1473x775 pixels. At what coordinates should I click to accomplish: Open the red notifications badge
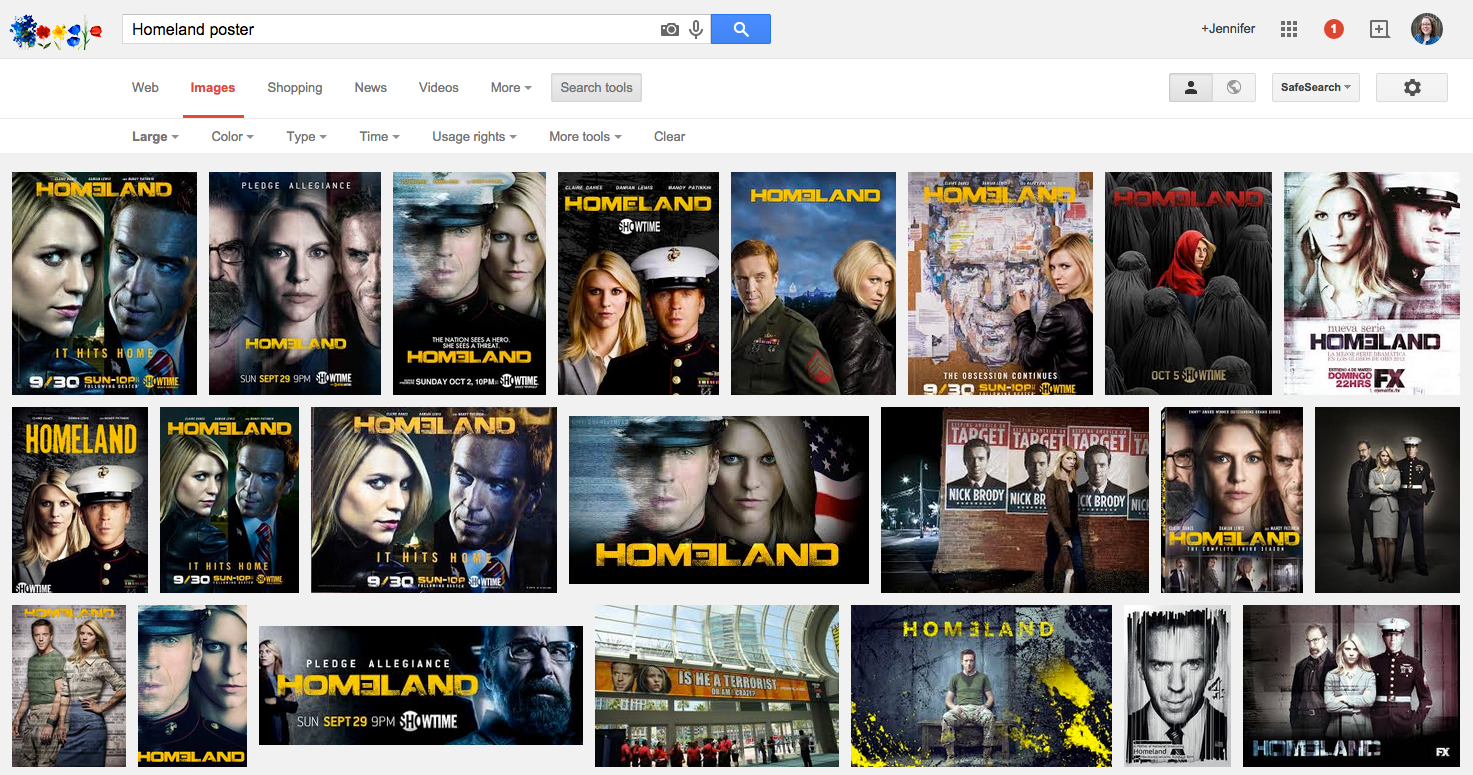click(1333, 29)
